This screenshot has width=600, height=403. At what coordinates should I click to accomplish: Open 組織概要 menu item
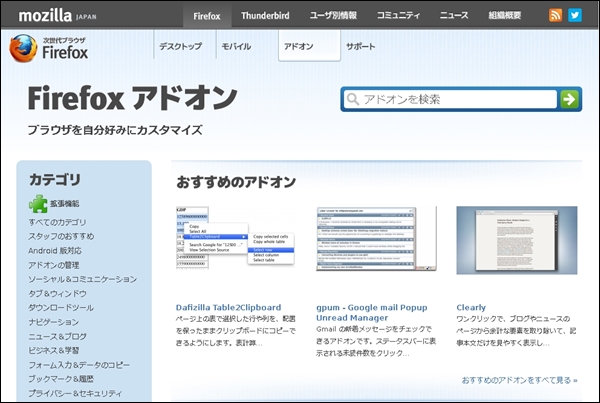tap(505, 15)
